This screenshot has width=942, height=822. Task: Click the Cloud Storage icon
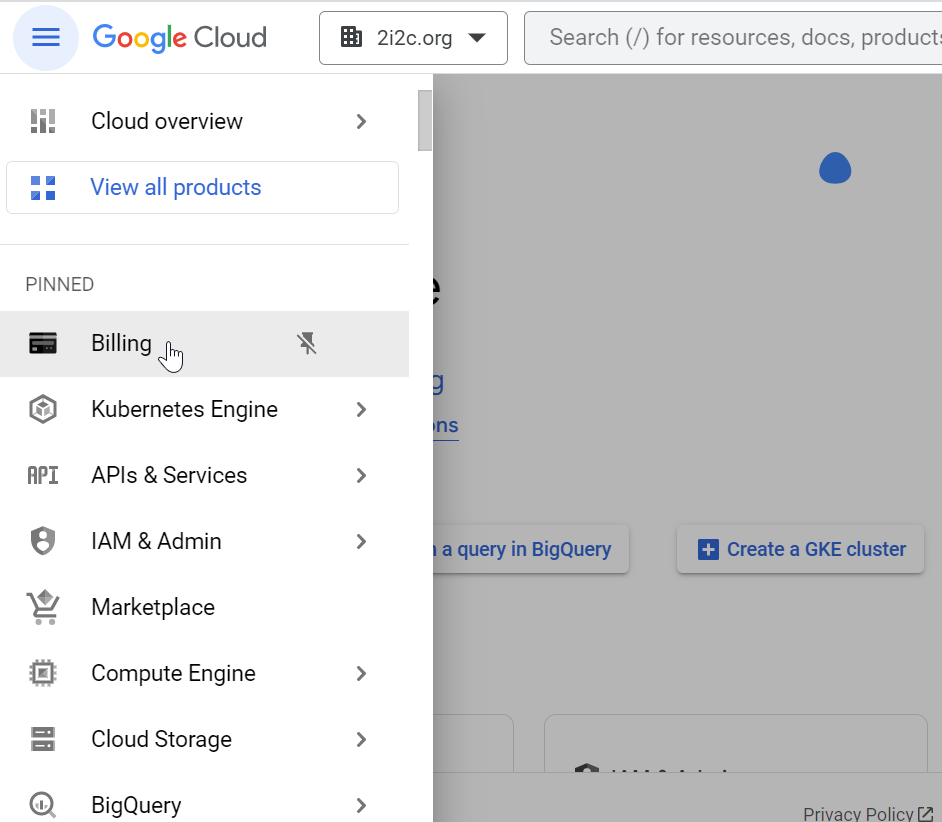pyautogui.click(x=43, y=740)
